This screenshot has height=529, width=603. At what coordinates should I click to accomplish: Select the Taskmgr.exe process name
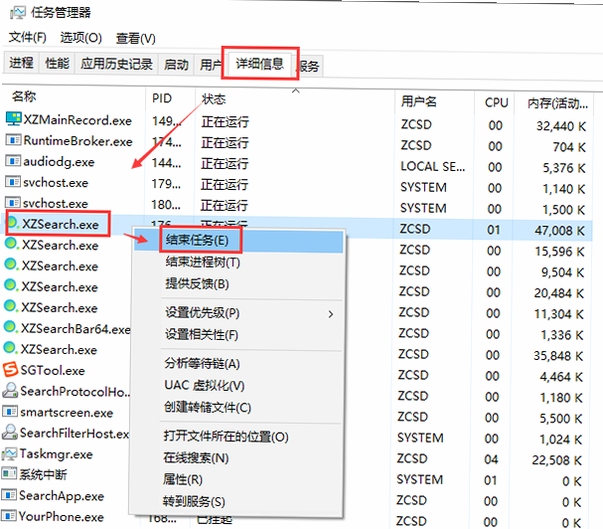pos(56,454)
